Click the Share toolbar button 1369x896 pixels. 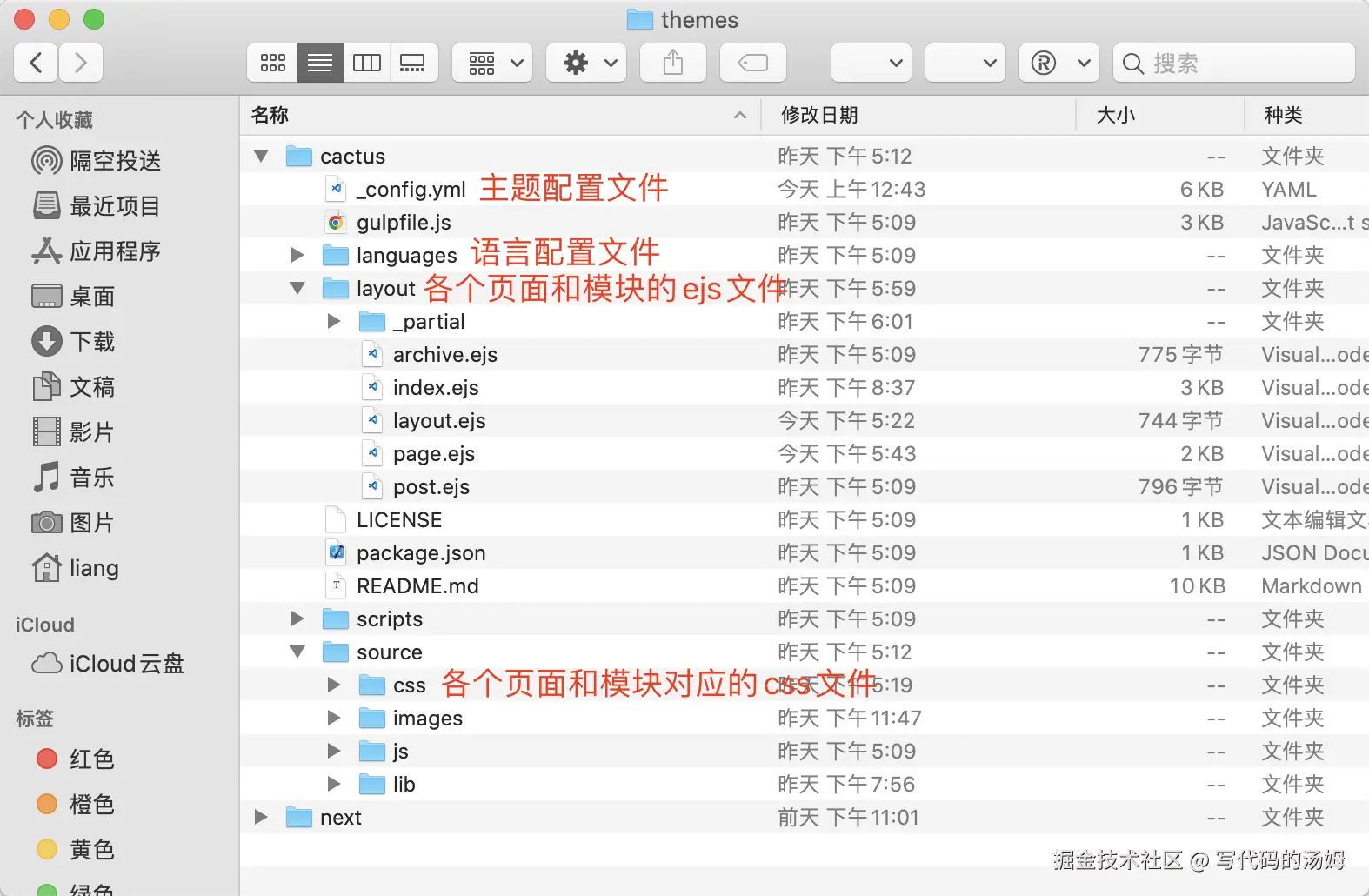point(673,63)
